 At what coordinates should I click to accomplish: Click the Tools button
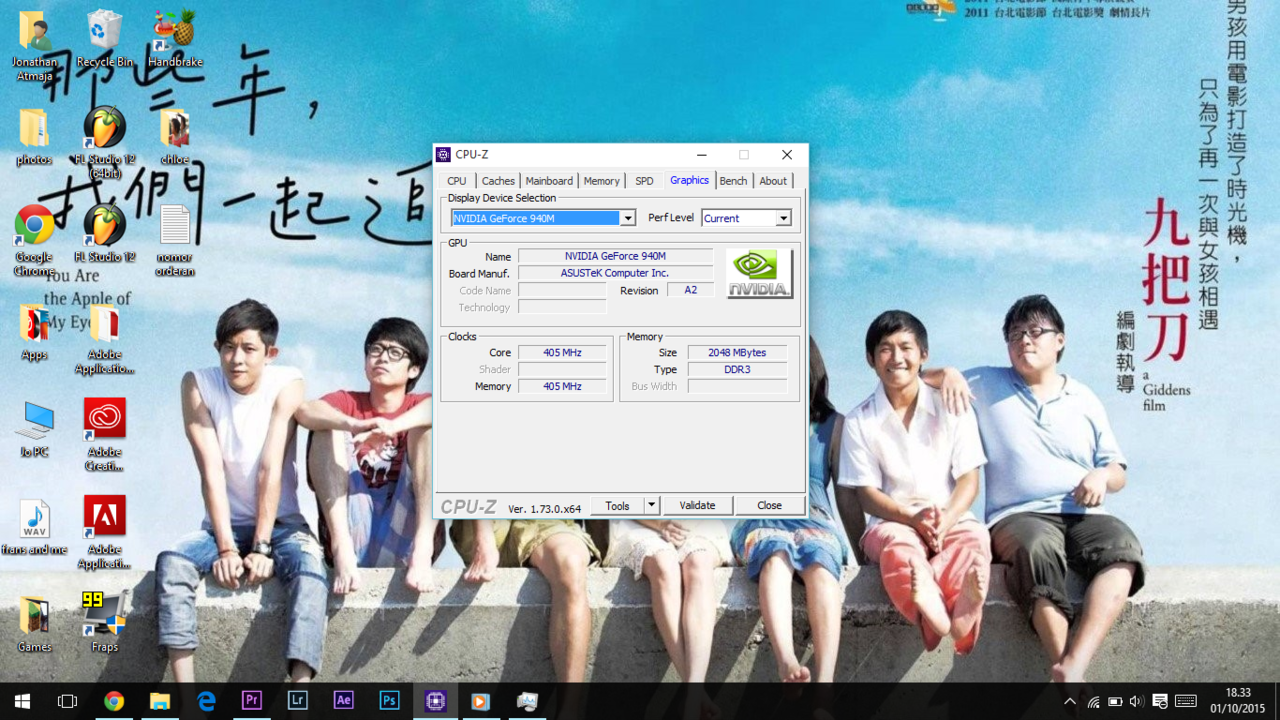tap(617, 506)
